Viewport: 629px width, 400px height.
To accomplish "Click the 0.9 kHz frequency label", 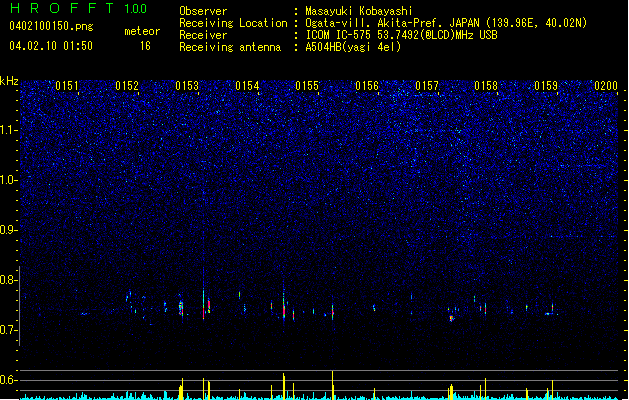I will coord(8,230).
